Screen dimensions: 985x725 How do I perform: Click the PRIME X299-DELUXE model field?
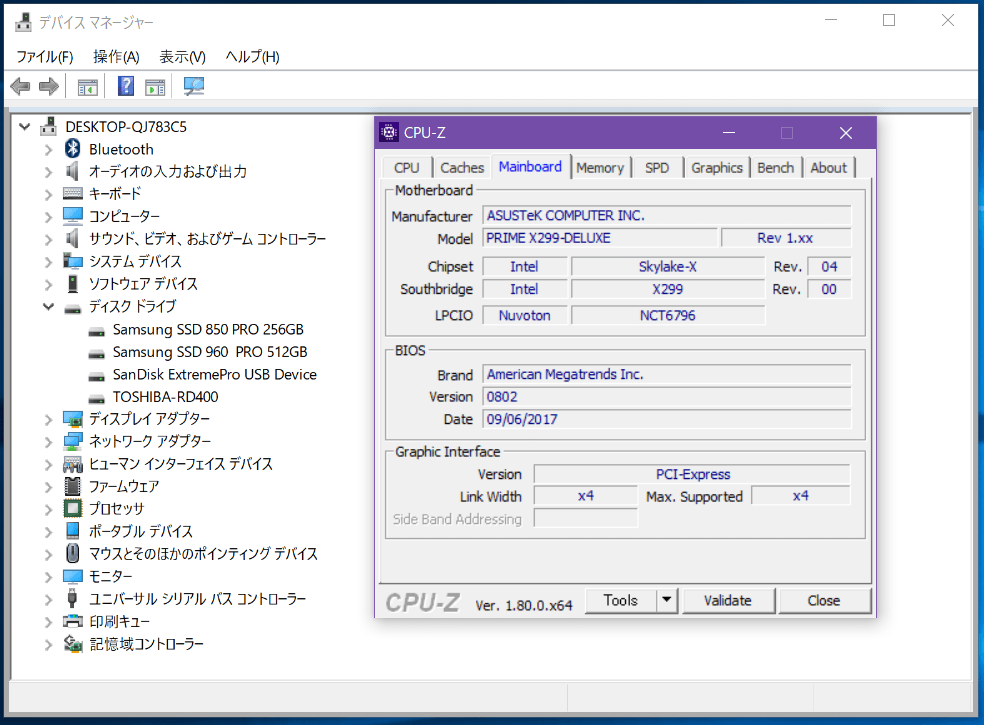[600, 238]
